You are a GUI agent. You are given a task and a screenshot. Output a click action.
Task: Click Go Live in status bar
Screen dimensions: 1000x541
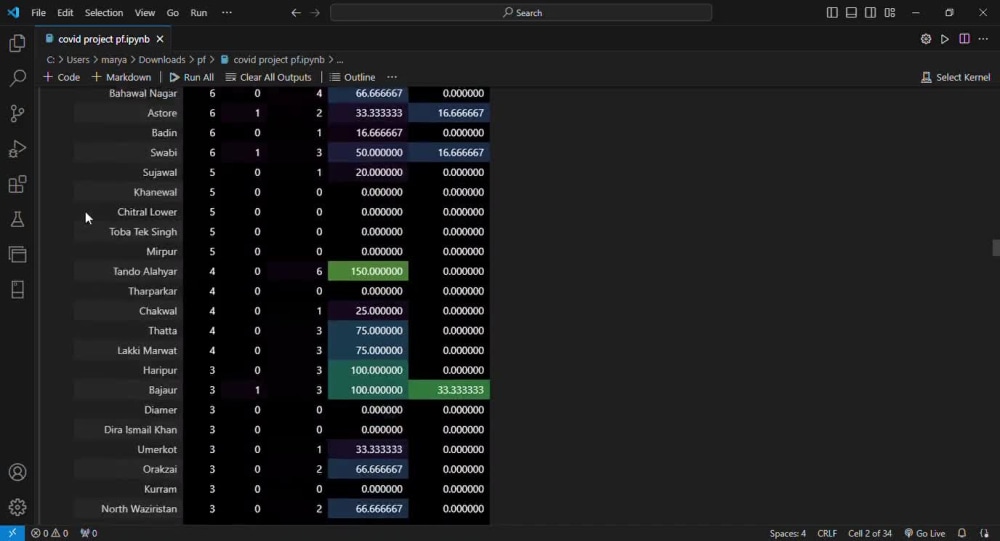[925, 533]
